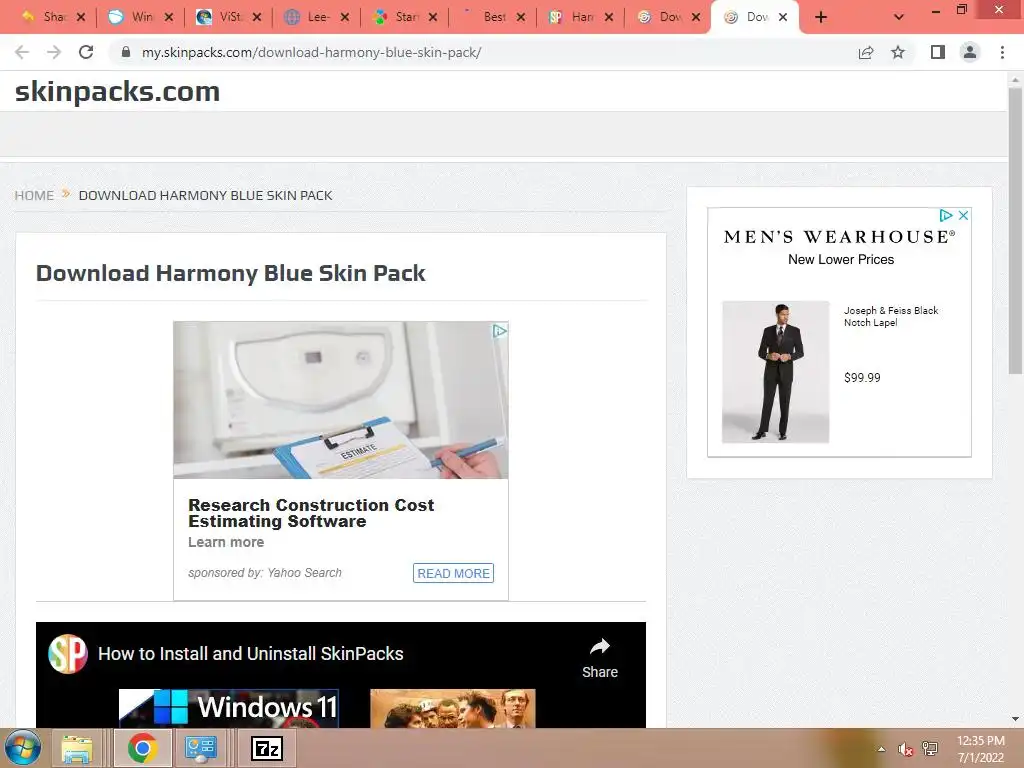Screen dimensions: 1024x768
Task: Open 'Research Construction Cost Estimating Software' ad
Action: pyautogui.click(x=311, y=513)
